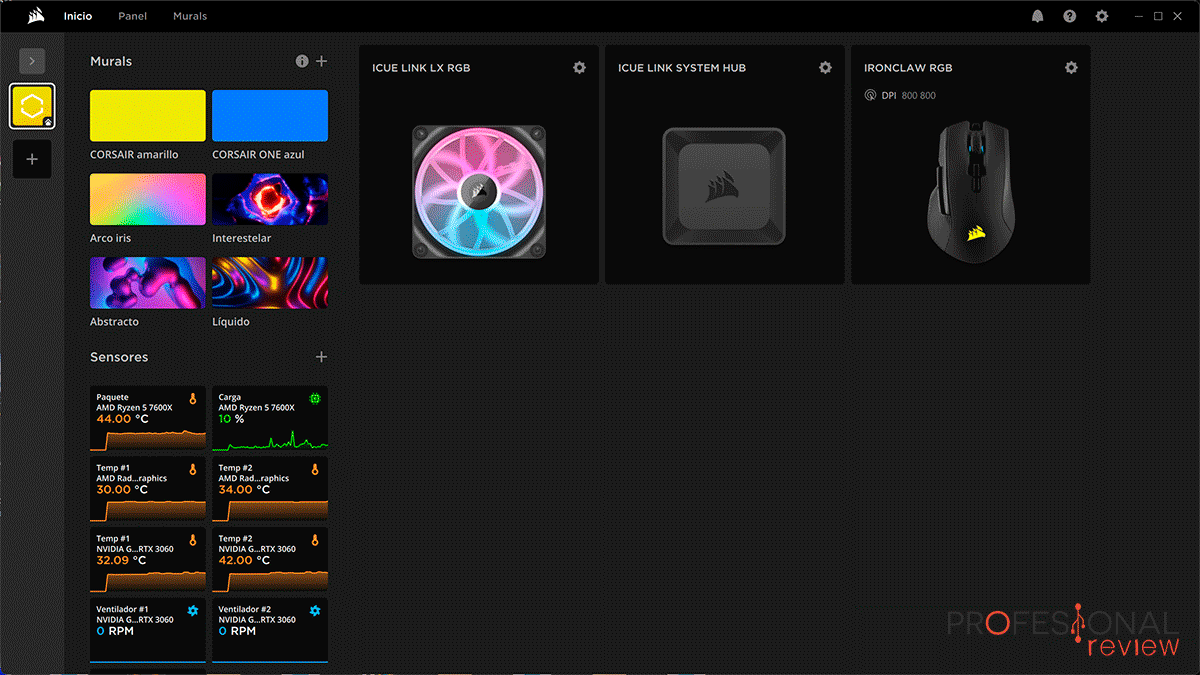Click the DPI indicator icon on IRONCLAW
The image size is (1200, 675).
869,95
